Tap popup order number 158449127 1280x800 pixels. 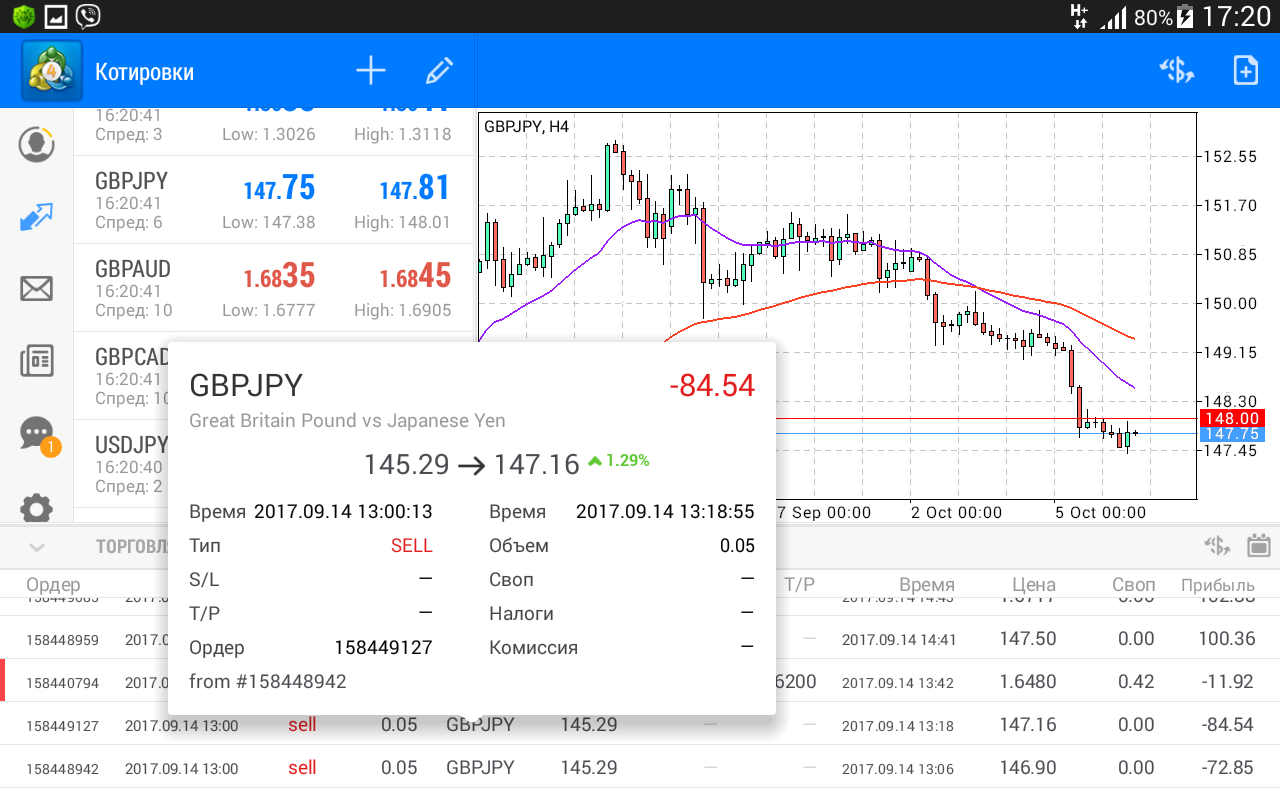[383, 647]
